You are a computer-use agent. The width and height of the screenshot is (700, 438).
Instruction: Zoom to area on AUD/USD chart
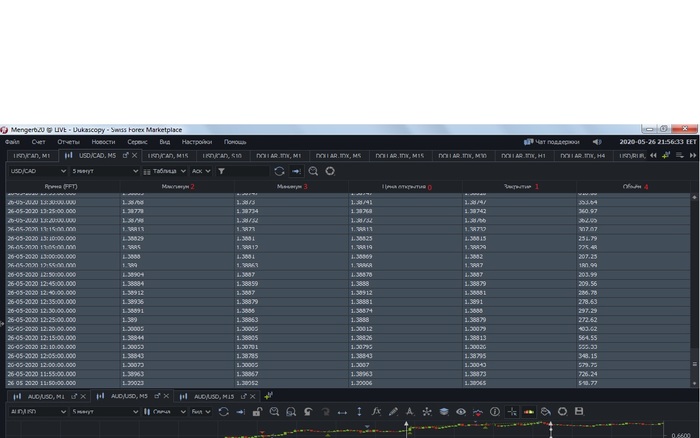291,412
